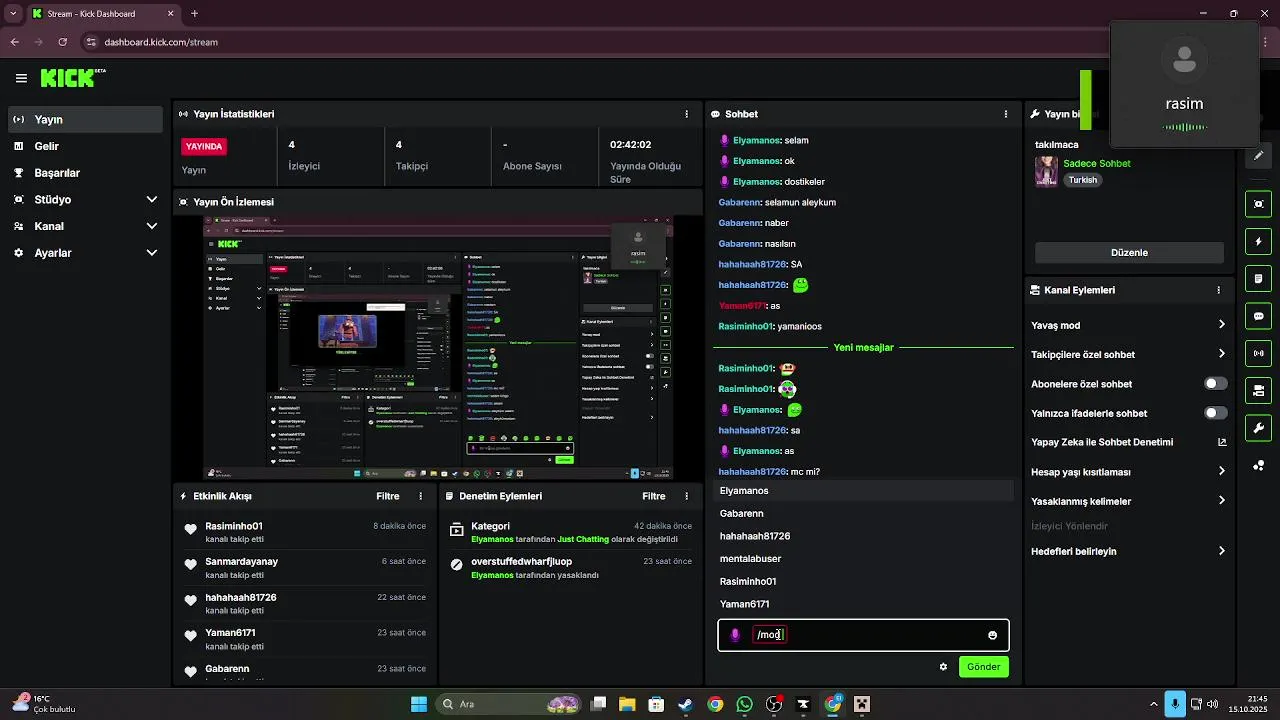Viewport: 1280px width, 720px height.
Task: Click the purple microphone badge in the chat input
Action: coord(735,635)
